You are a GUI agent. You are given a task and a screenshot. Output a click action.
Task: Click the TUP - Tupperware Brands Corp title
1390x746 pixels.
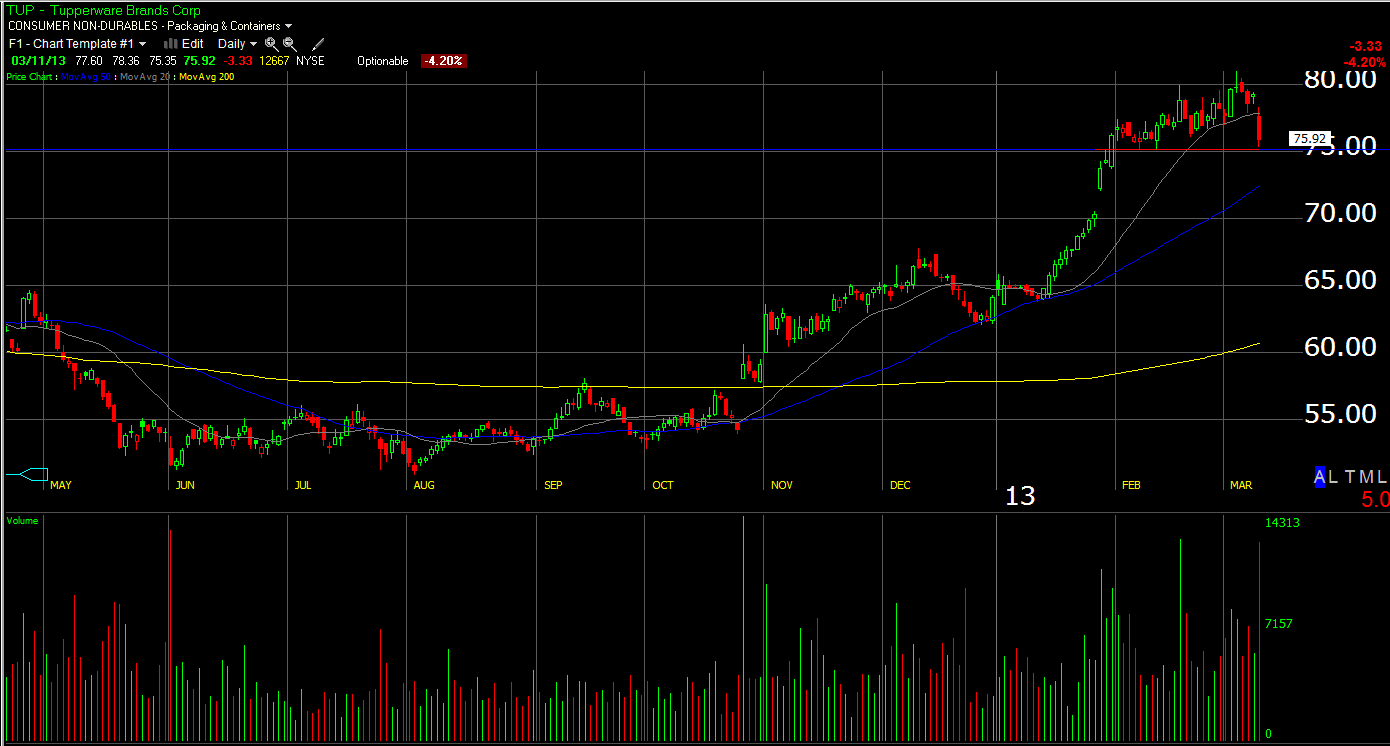pyautogui.click(x=103, y=10)
